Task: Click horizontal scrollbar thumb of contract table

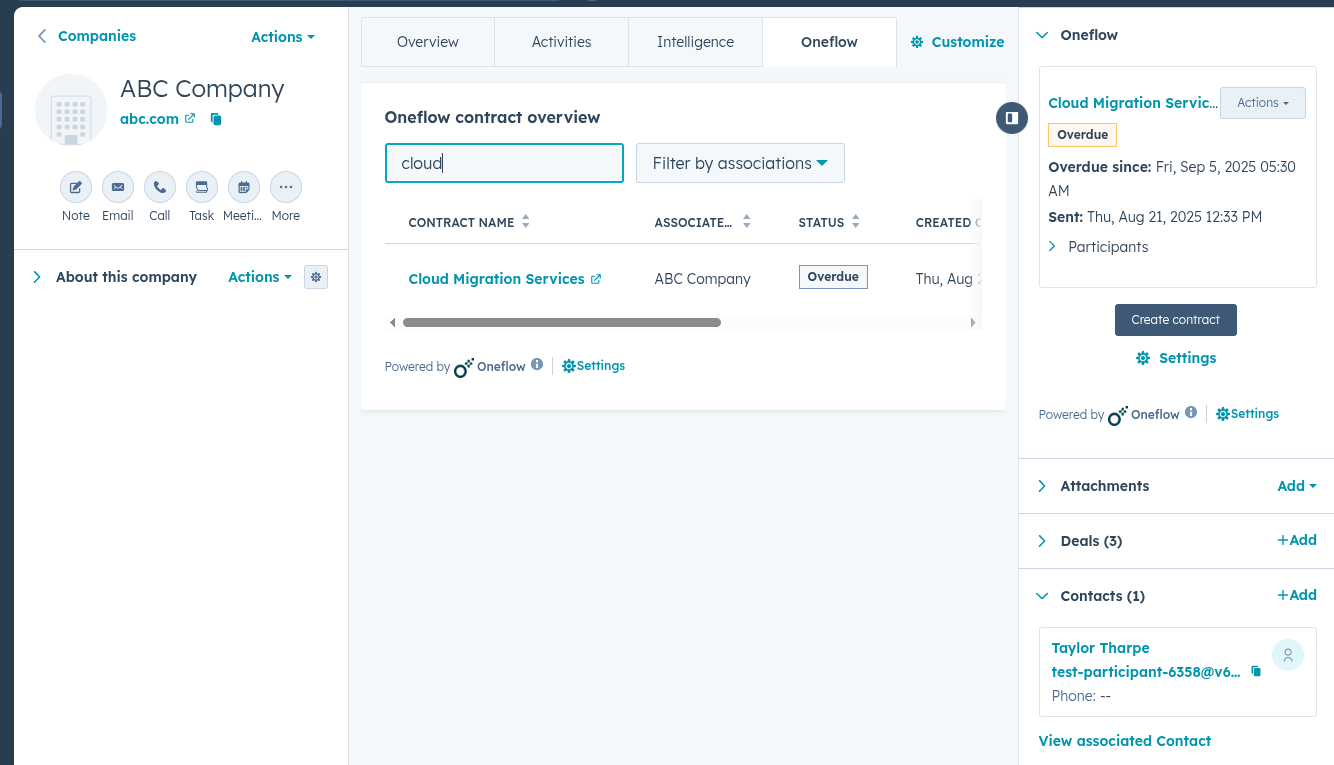Action: (562, 322)
